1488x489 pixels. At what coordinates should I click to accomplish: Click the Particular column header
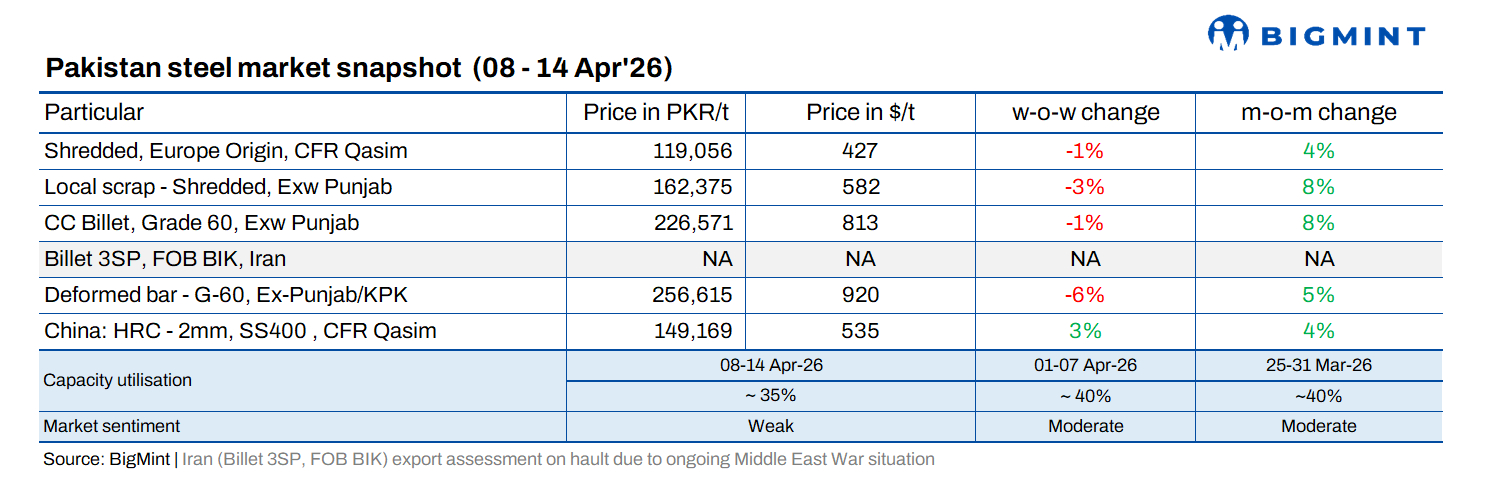pos(94,112)
